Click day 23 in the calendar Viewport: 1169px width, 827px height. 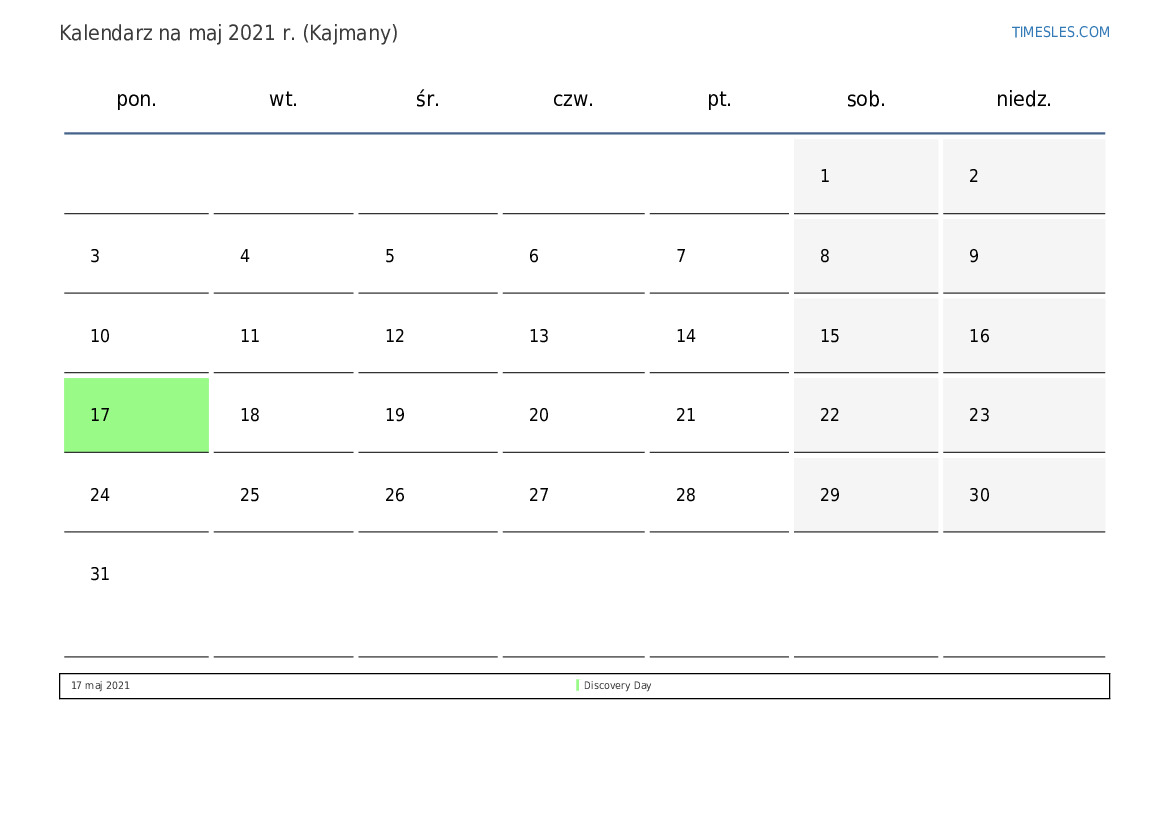1024,415
